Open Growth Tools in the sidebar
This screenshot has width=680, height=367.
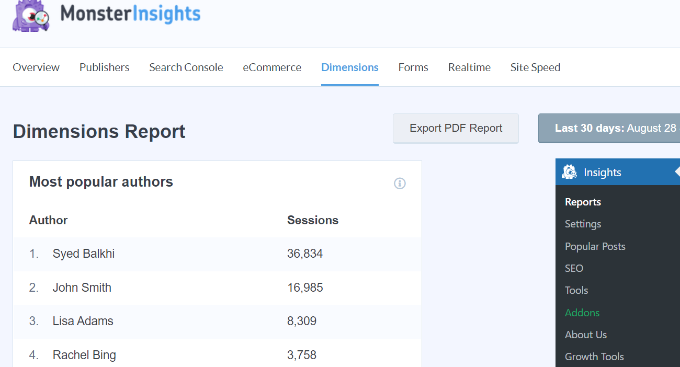click(x=594, y=357)
